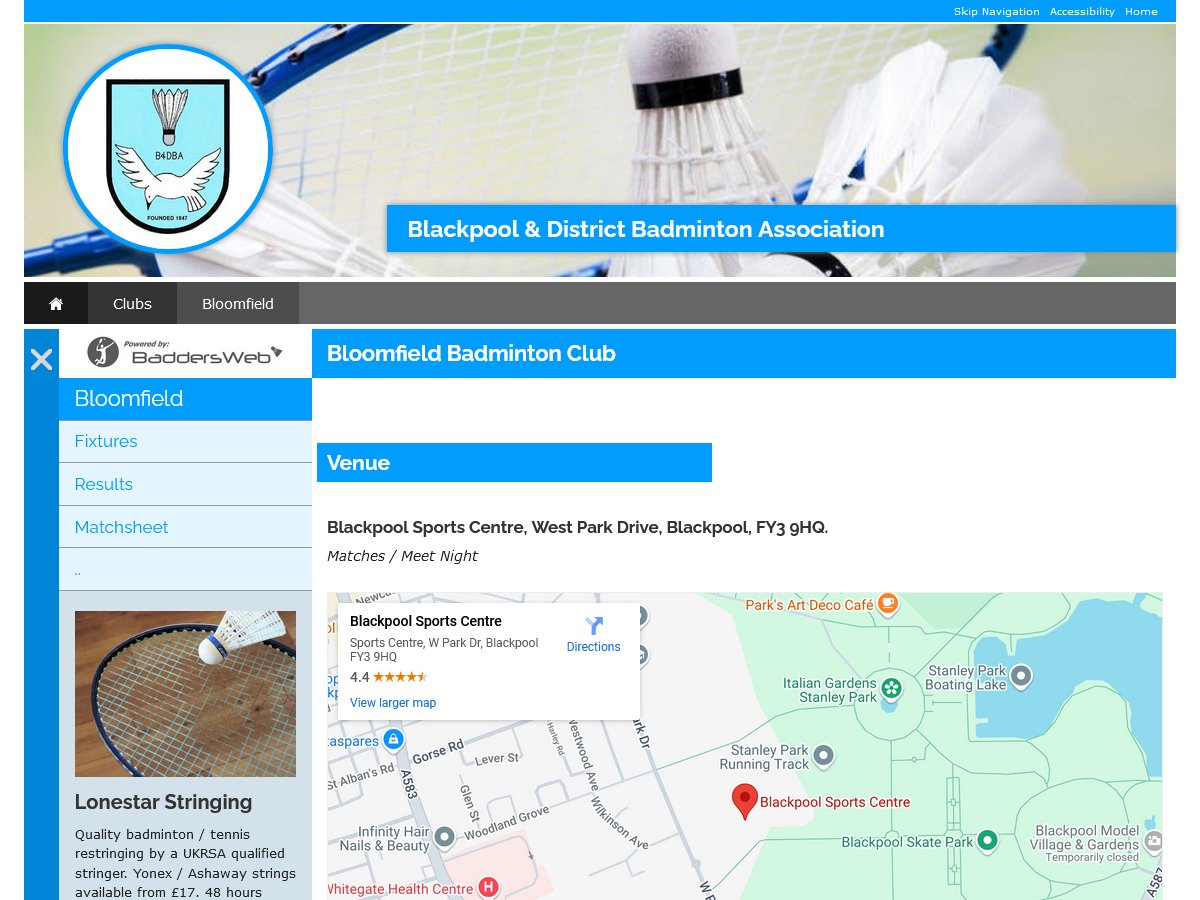Viewport: 1200px width, 900px height.
Task: Click the Park's Art Deco Café marker icon
Action: [x=888, y=604]
